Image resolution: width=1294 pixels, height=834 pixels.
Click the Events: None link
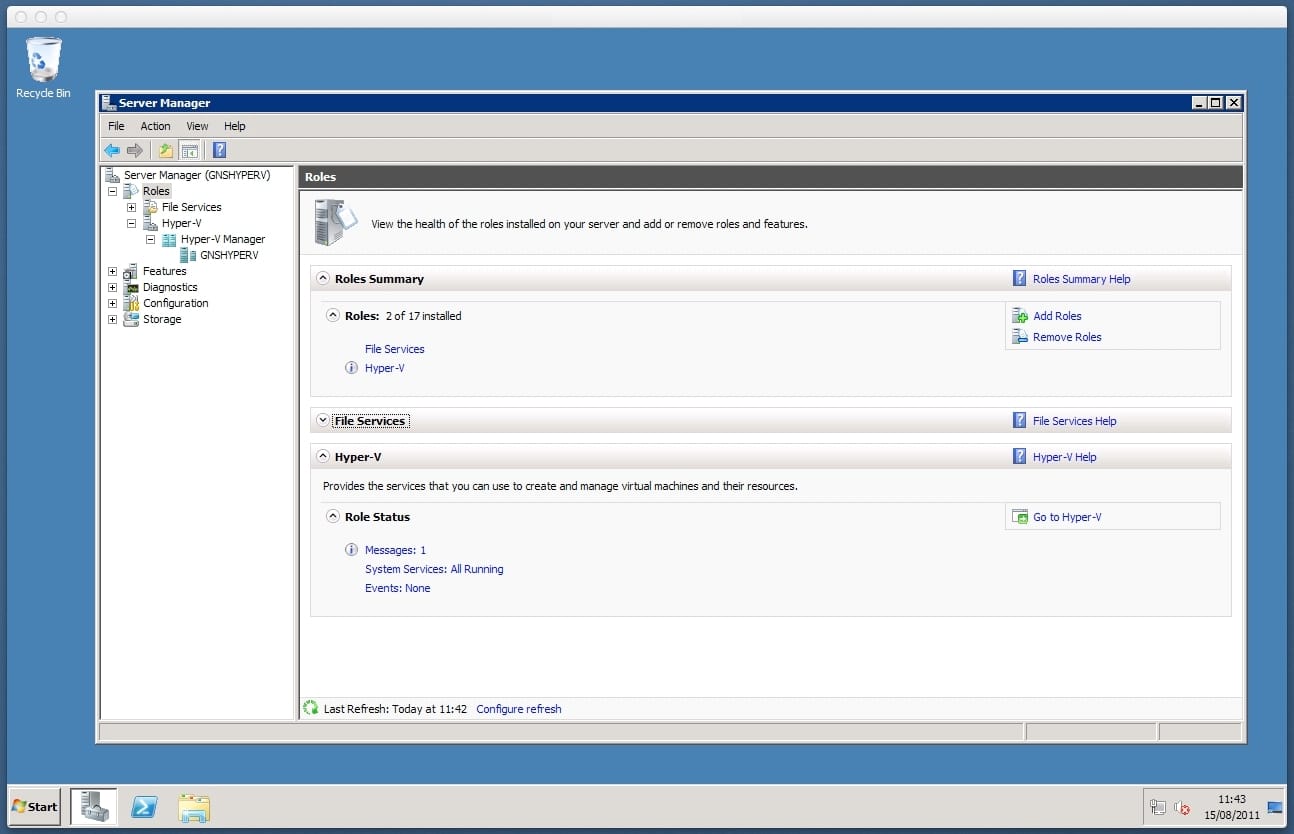[x=397, y=588]
